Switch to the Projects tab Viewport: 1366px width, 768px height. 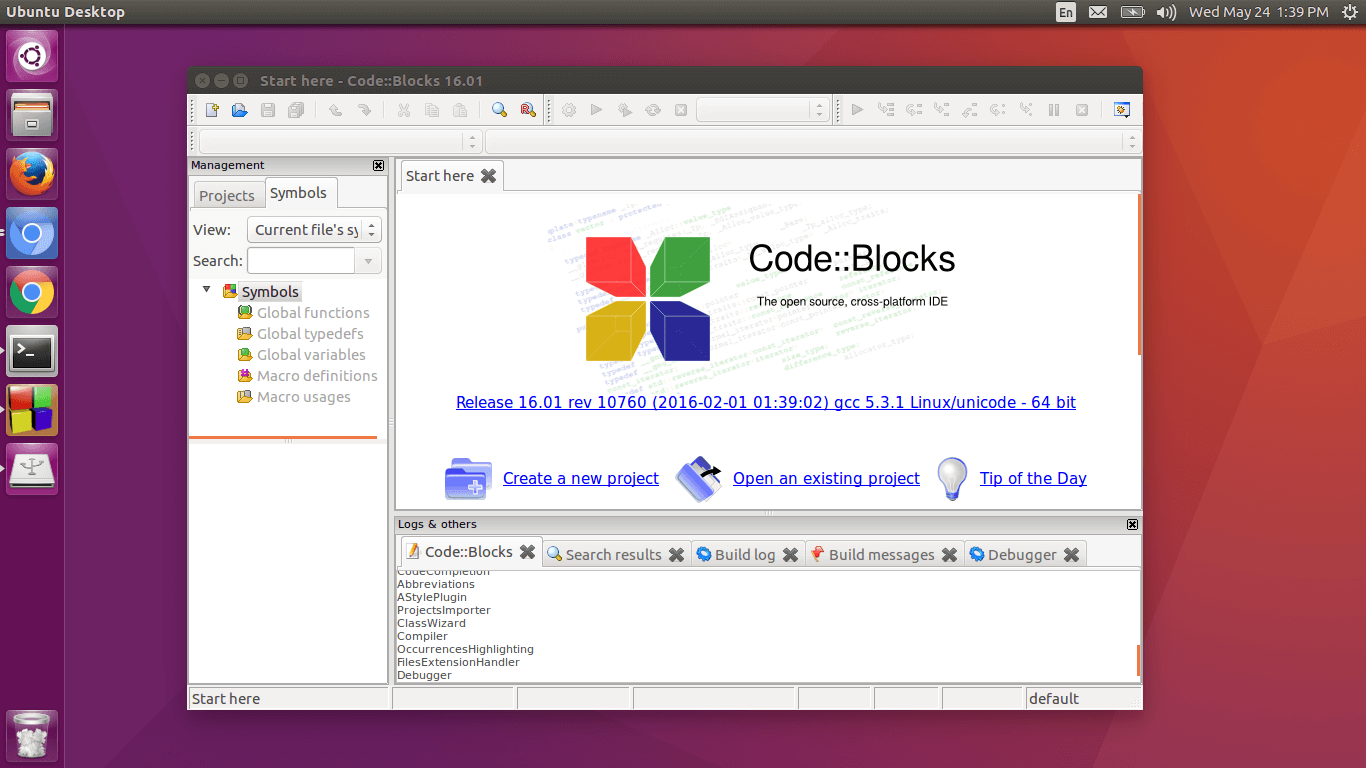point(227,195)
